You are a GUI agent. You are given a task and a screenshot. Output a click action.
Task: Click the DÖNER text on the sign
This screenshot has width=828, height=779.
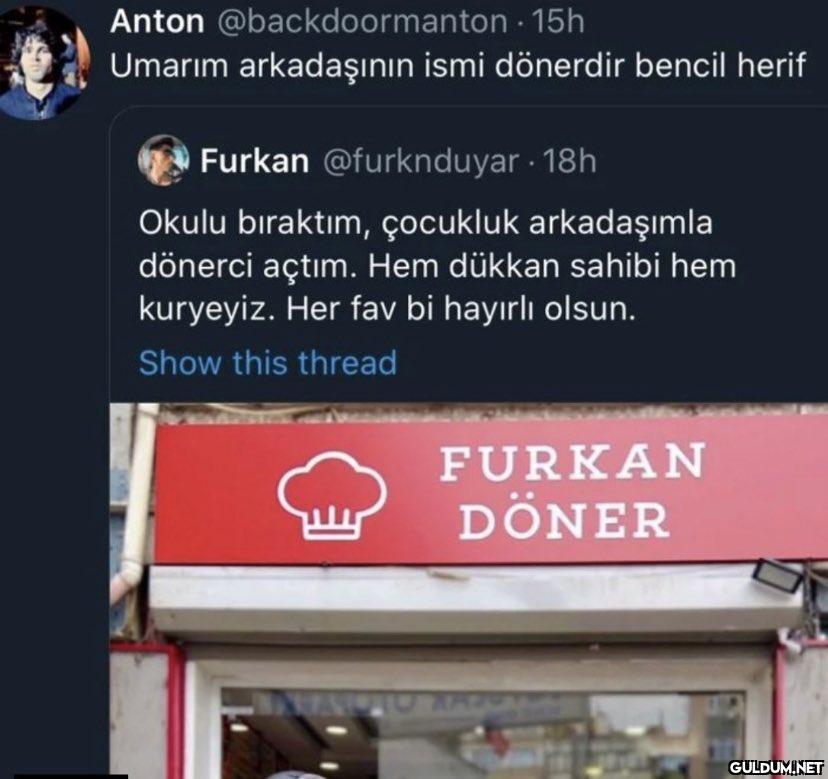point(564,521)
